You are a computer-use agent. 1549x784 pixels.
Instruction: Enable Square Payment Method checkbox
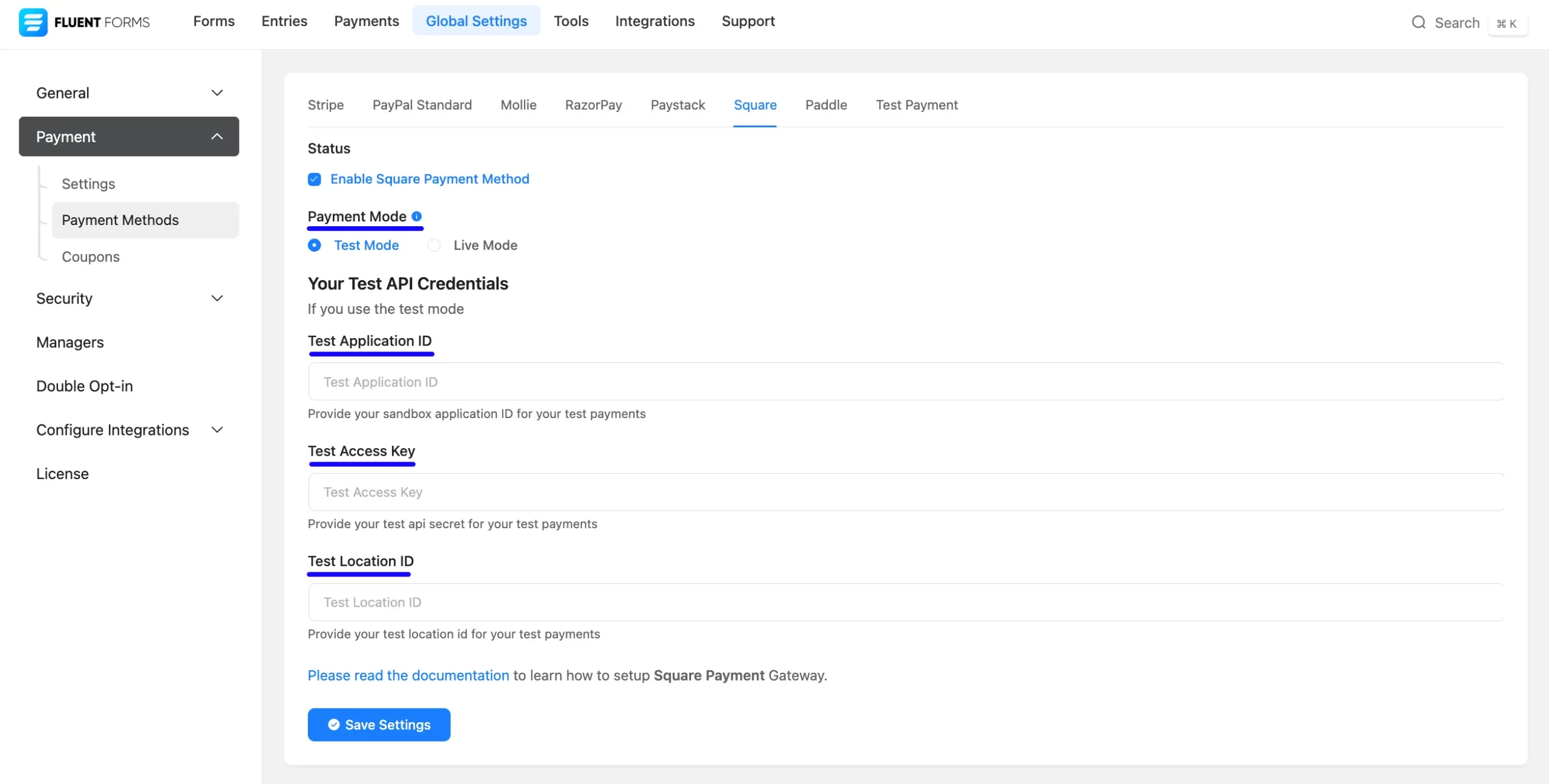point(314,179)
